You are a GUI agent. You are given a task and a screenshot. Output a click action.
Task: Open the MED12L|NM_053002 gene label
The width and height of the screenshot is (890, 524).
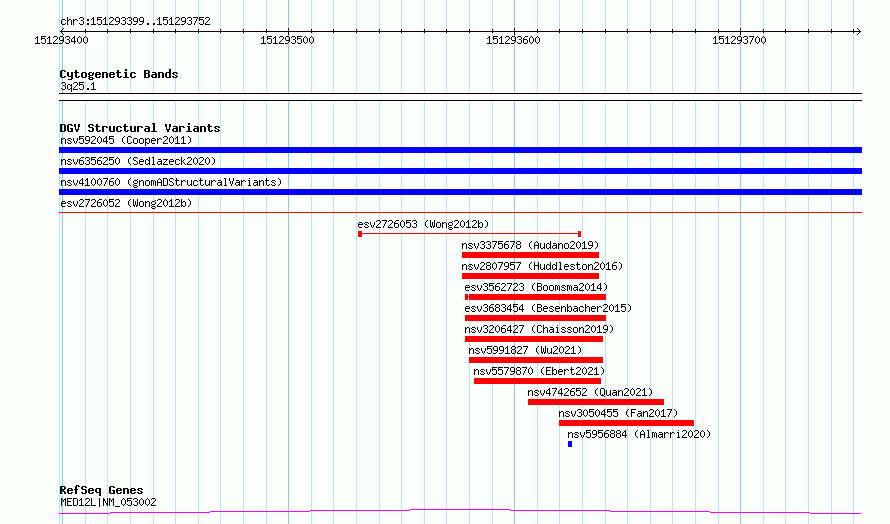108,502
